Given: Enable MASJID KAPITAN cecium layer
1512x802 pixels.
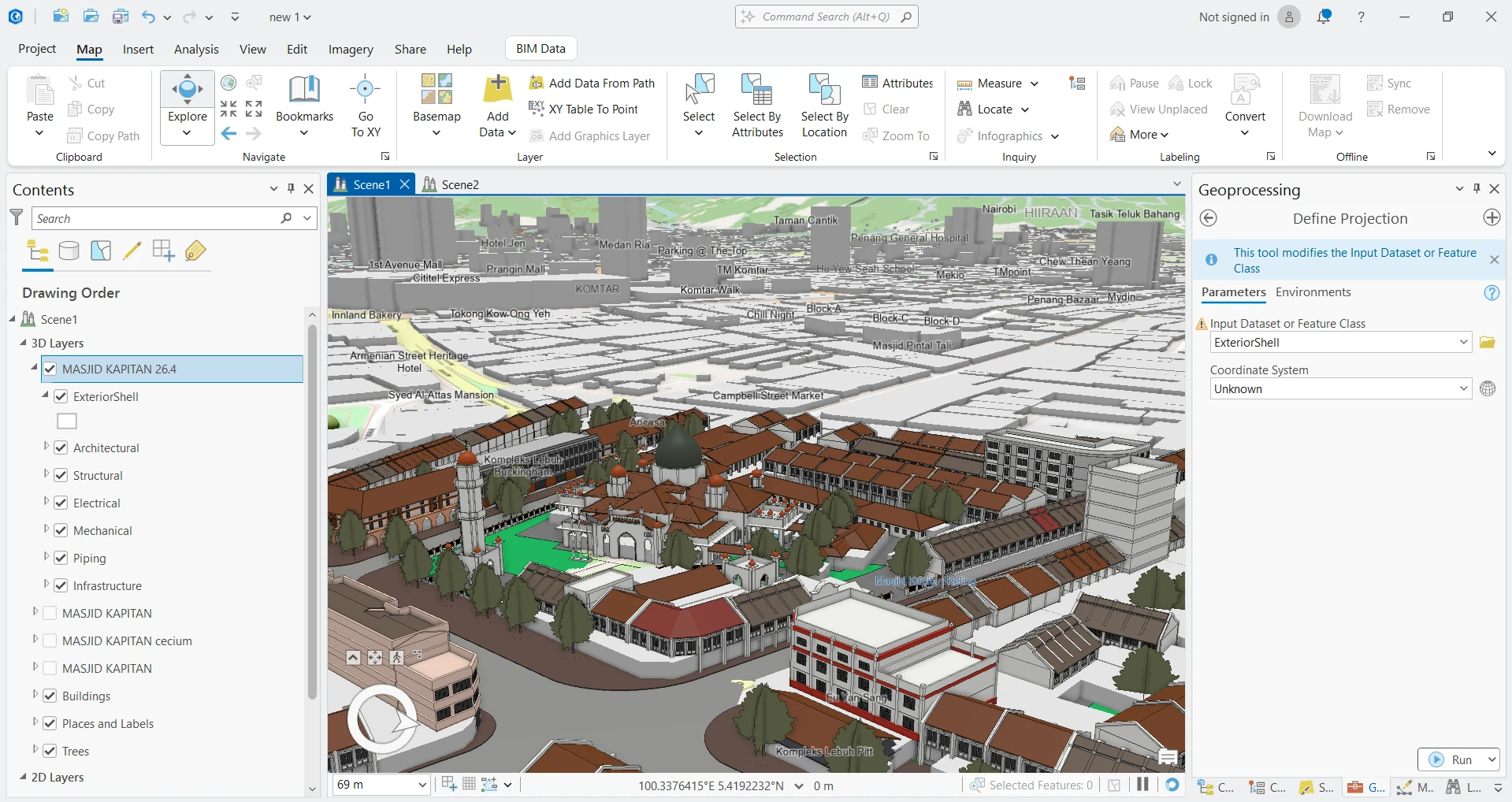Looking at the screenshot, I should [x=50, y=640].
